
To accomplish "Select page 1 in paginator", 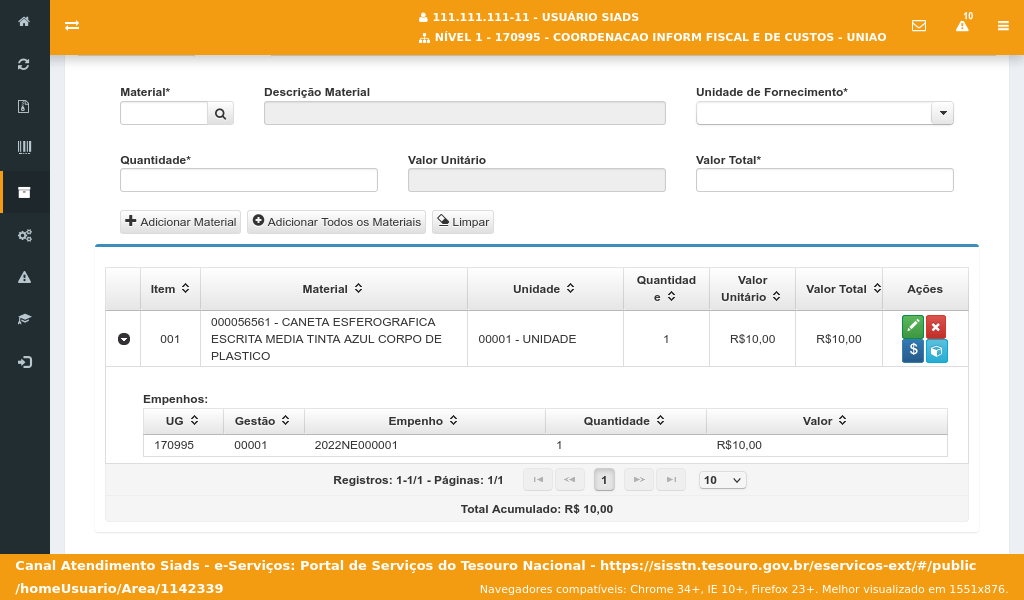I will tap(604, 480).
